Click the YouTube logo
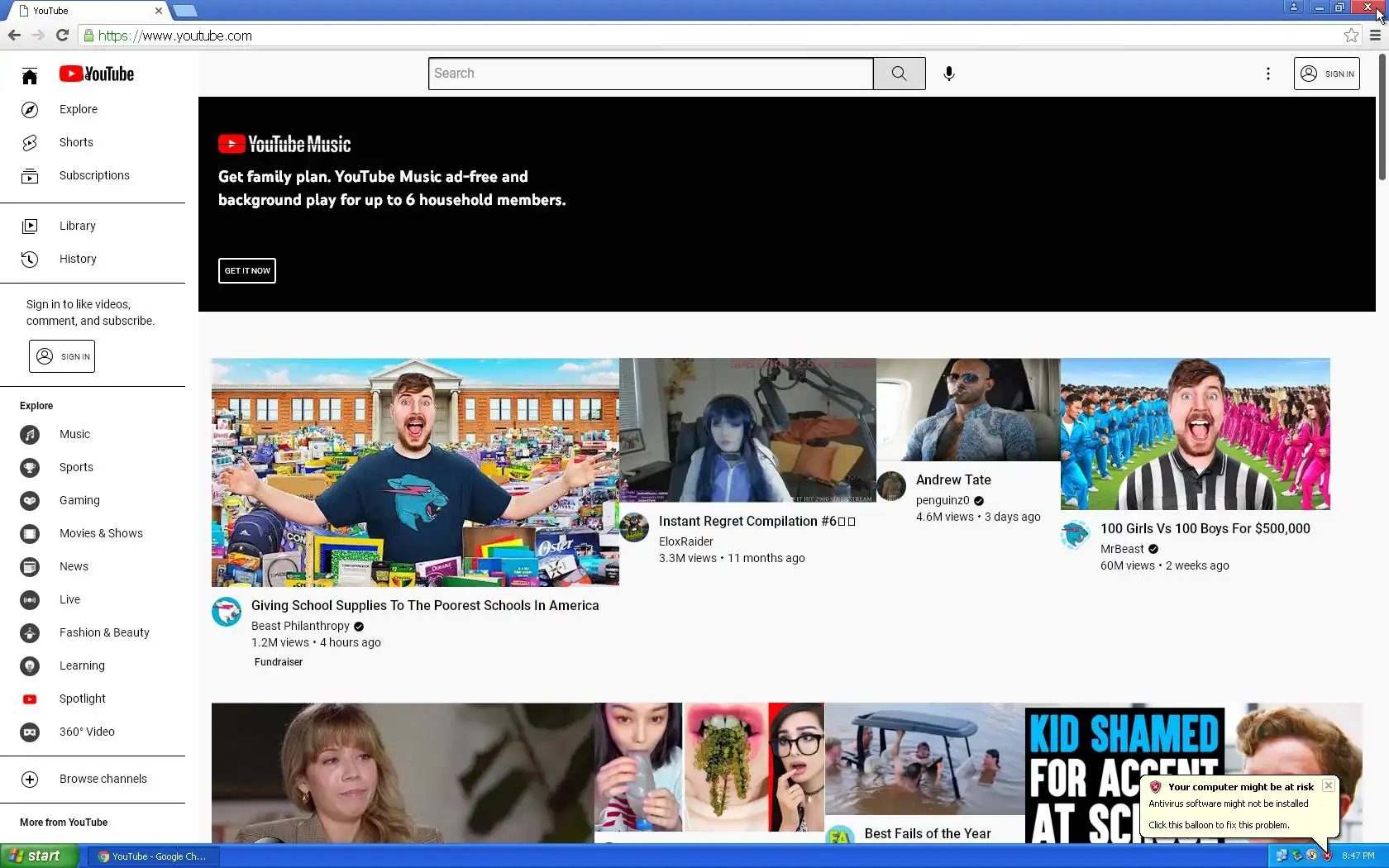The width and height of the screenshot is (1389, 868). pyautogui.click(x=97, y=74)
